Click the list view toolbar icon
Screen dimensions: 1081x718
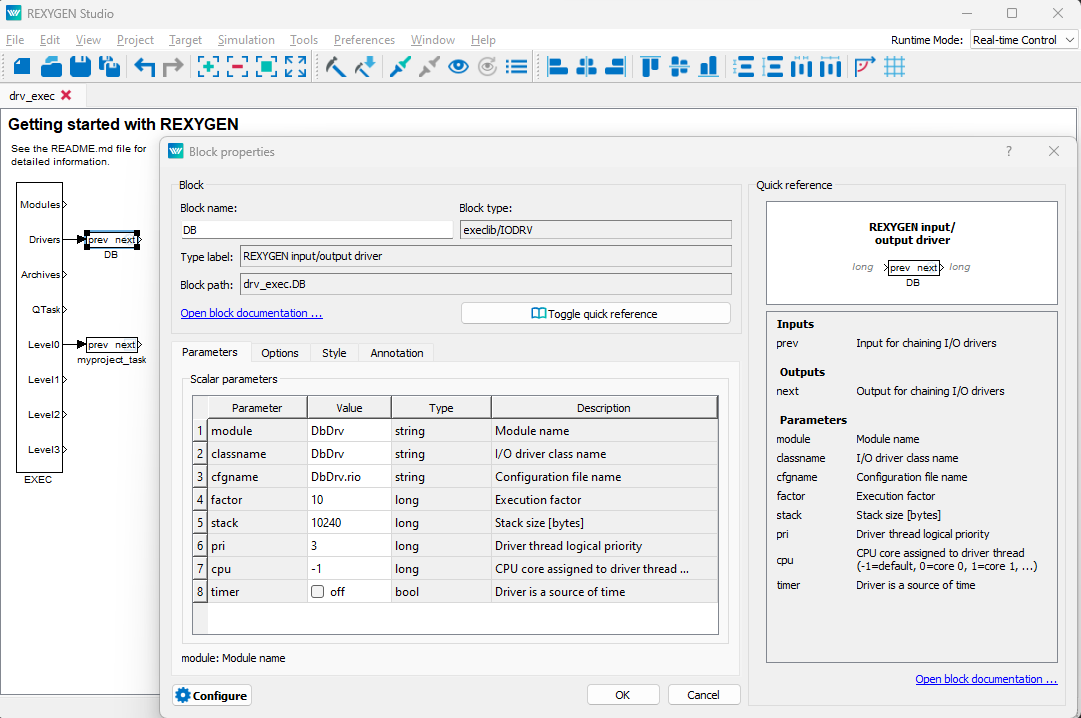pyautogui.click(x=516, y=67)
